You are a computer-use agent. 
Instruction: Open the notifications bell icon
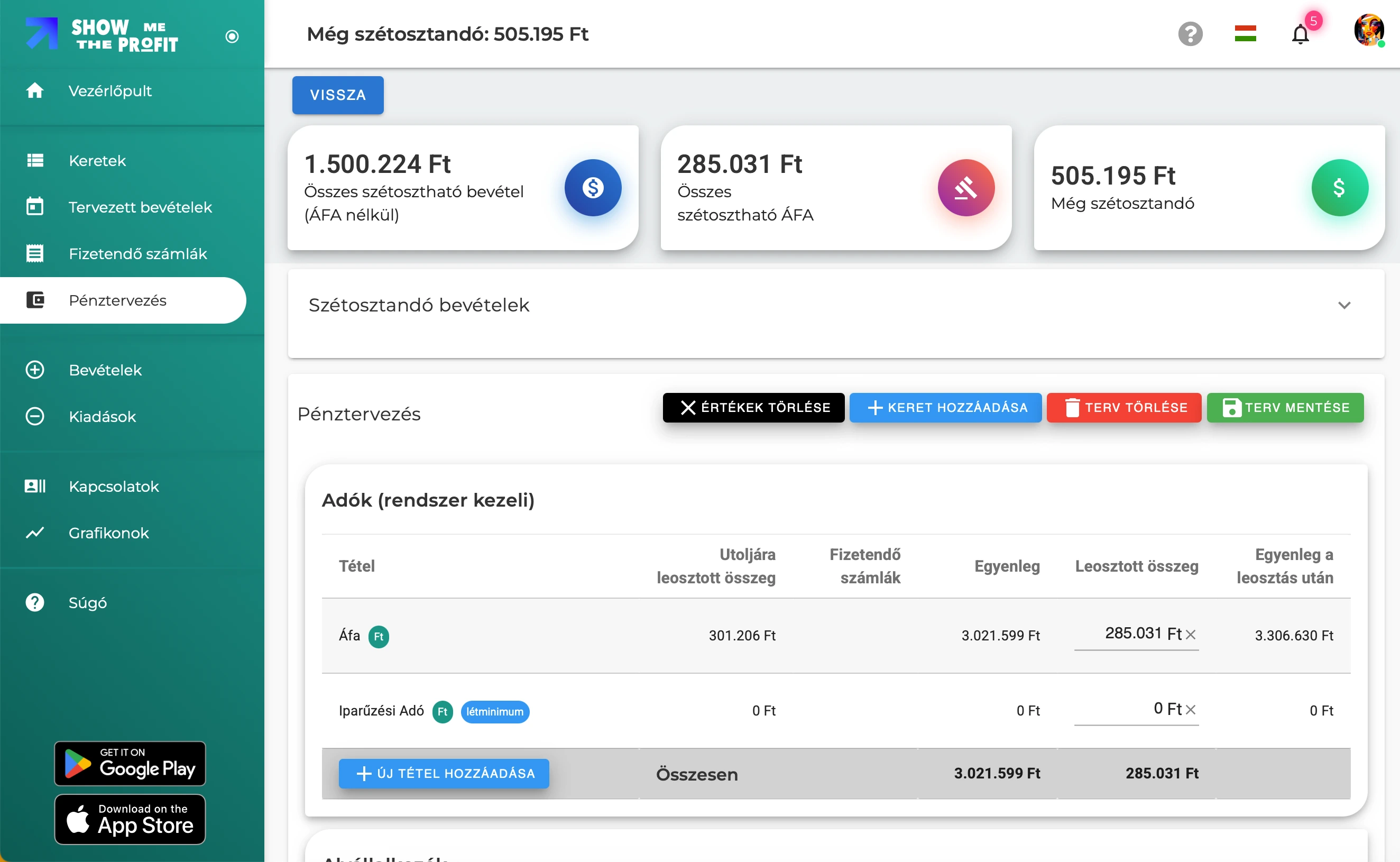tap(1300, 34)
